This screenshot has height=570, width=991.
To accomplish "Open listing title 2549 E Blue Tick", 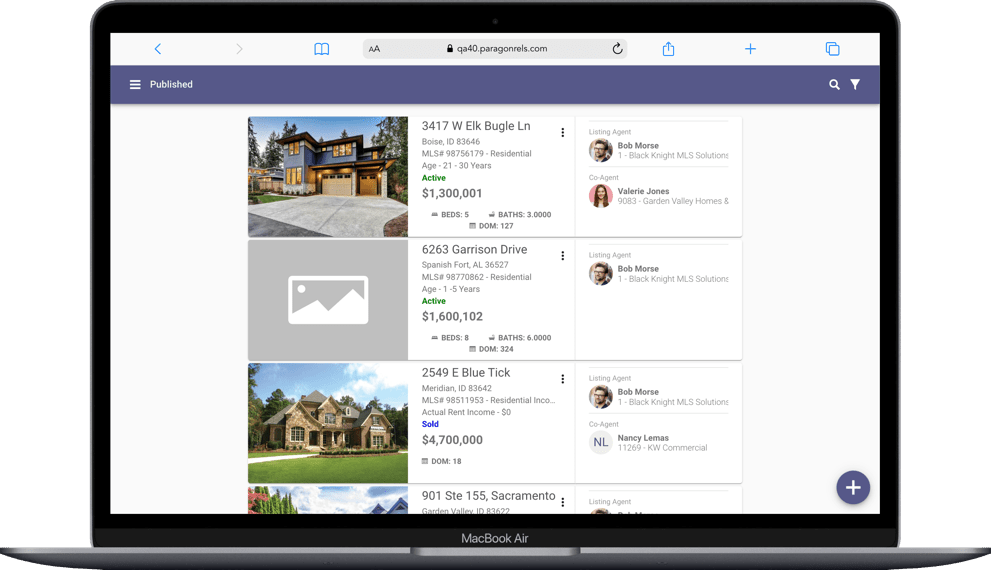I will (x=466, y=373).
